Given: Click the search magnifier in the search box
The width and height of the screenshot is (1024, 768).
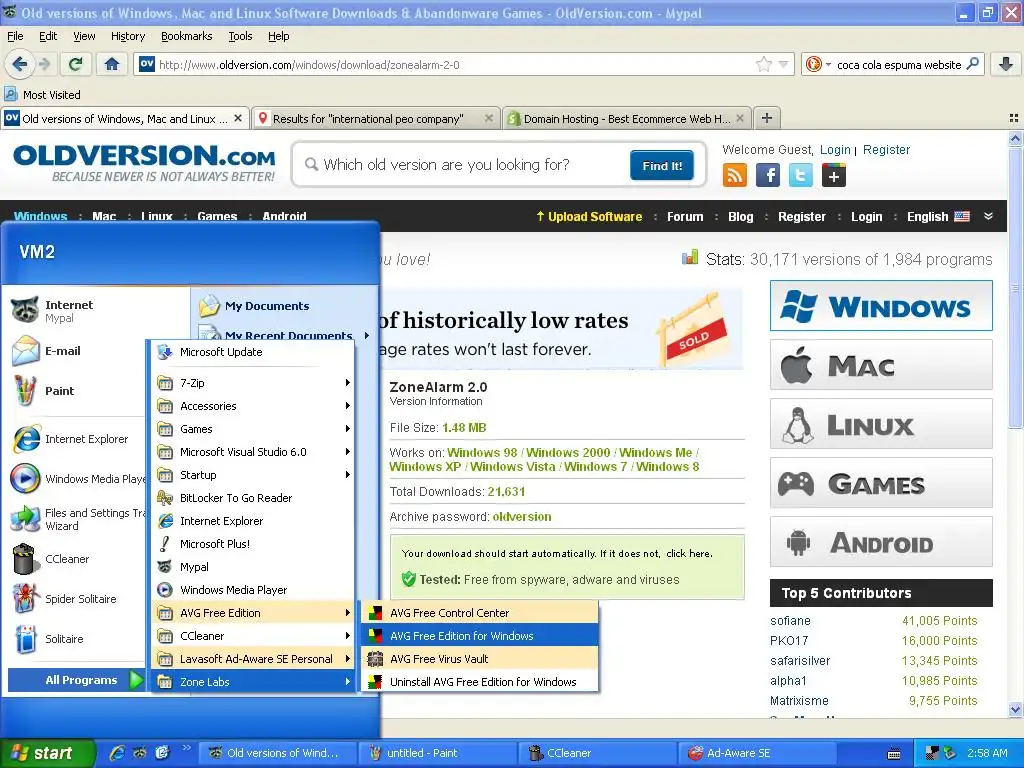Looking at the screenshot, I should click(972, 64).
